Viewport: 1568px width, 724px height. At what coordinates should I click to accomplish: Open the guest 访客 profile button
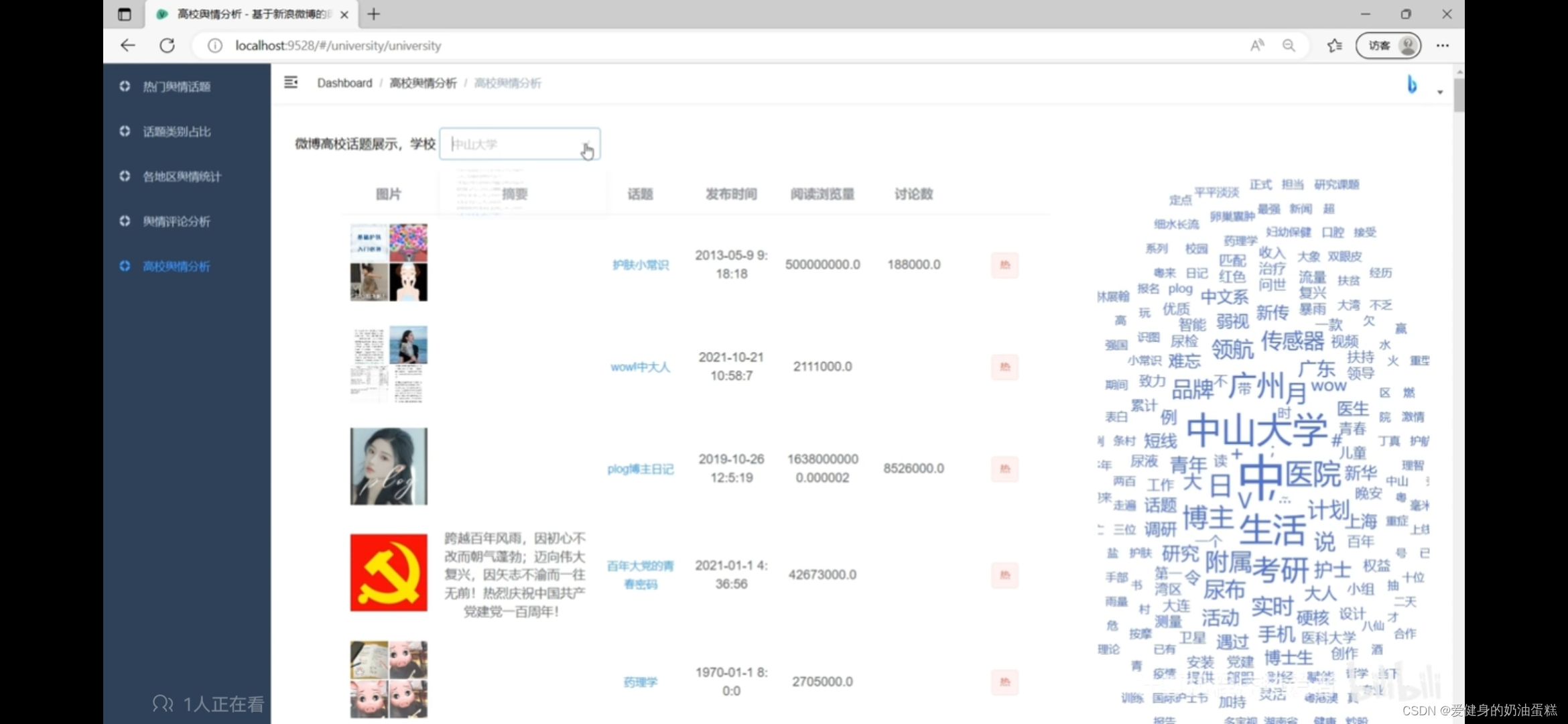coord(1388,46)
